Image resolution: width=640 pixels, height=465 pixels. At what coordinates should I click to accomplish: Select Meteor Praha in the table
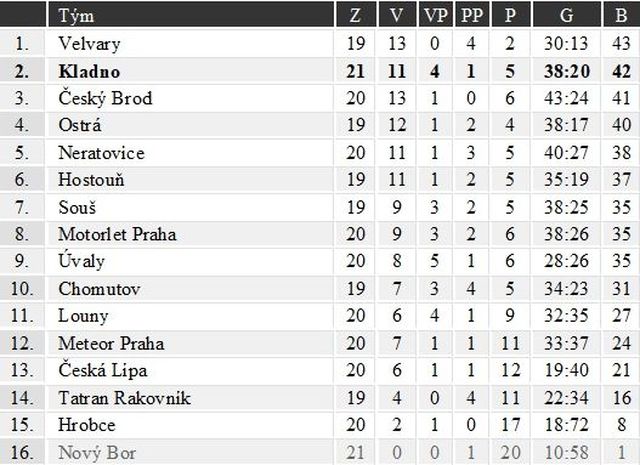pos(111,343)
